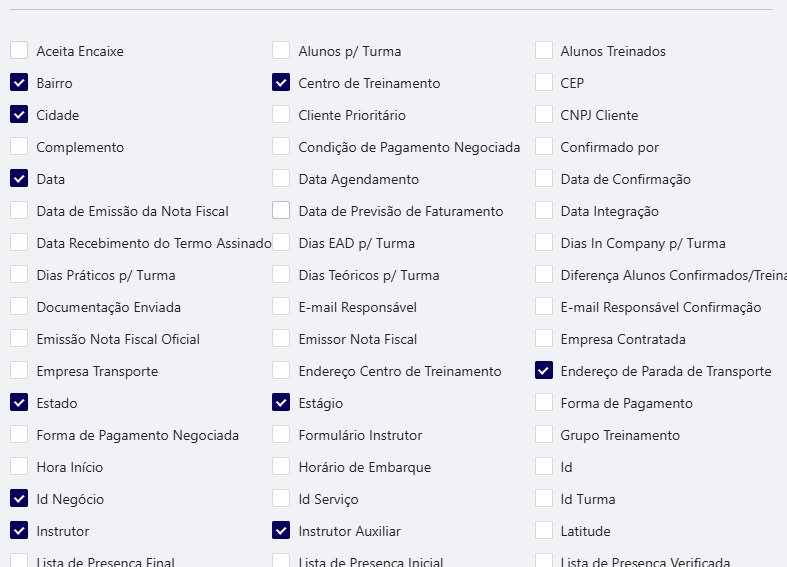Uncheck the Estágio checkbox
Viewport: 787px width, 567px height.
click(281, 403)
